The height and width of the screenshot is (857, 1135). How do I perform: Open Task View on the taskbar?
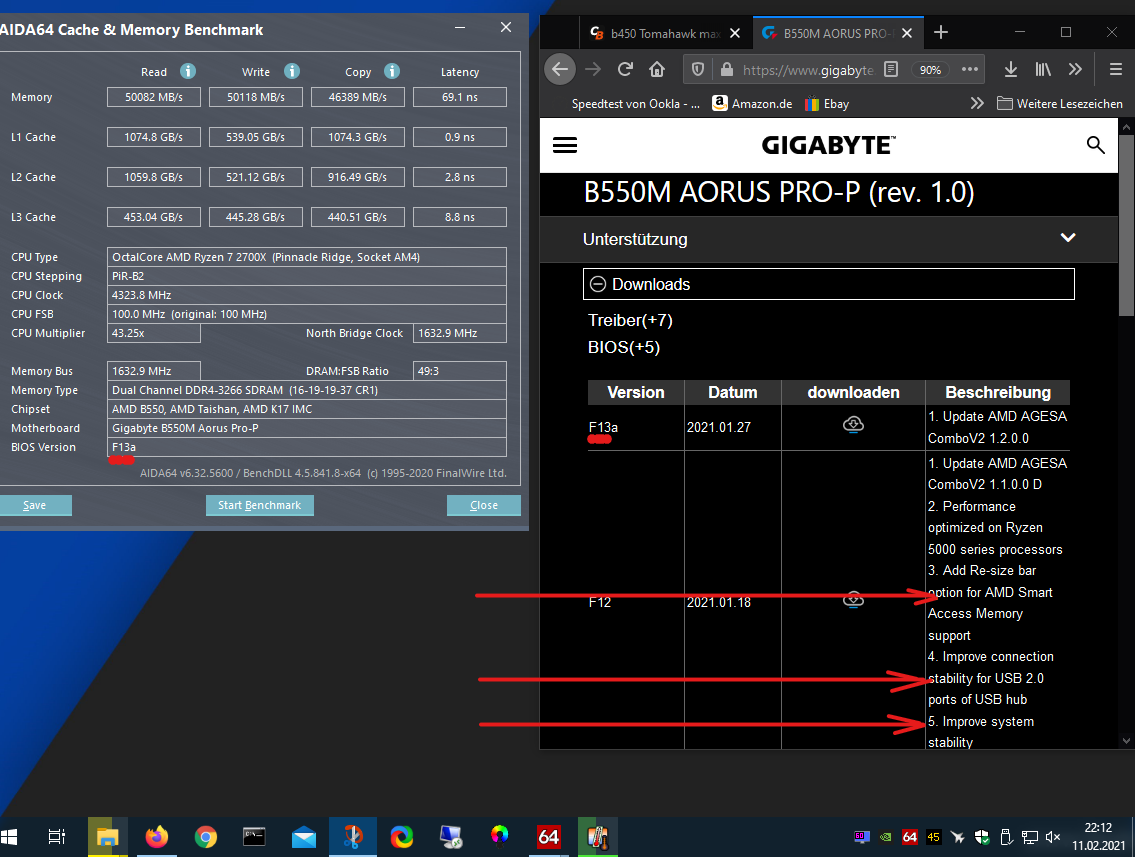pos(56,837)
